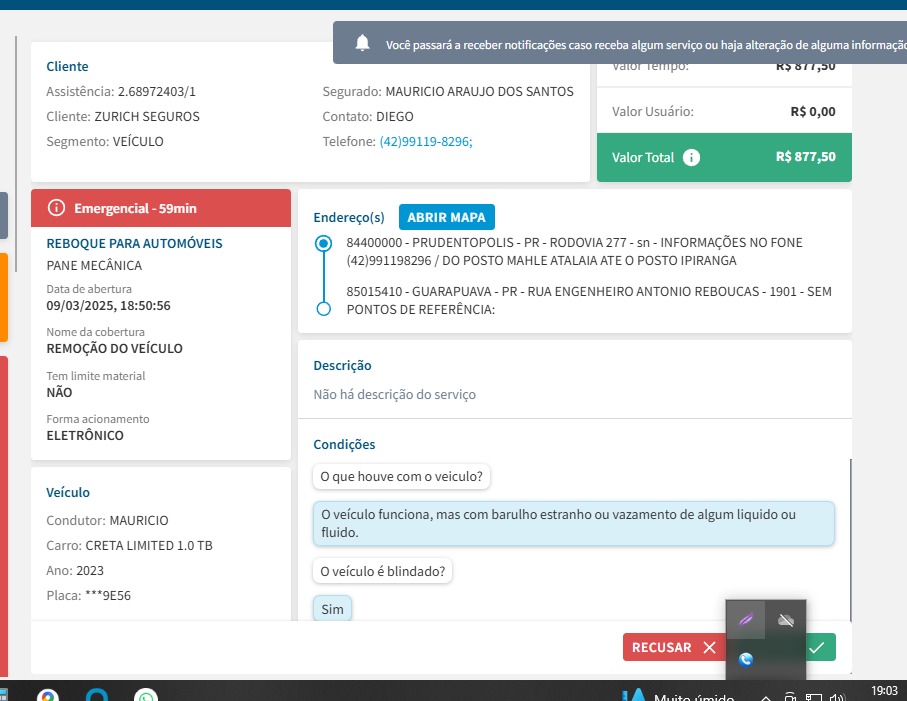Image resolution: width=907 pixels, height=701 pixels.
Task: Click the Condições panel vertical scrollbar
Action: pos(850,540)
